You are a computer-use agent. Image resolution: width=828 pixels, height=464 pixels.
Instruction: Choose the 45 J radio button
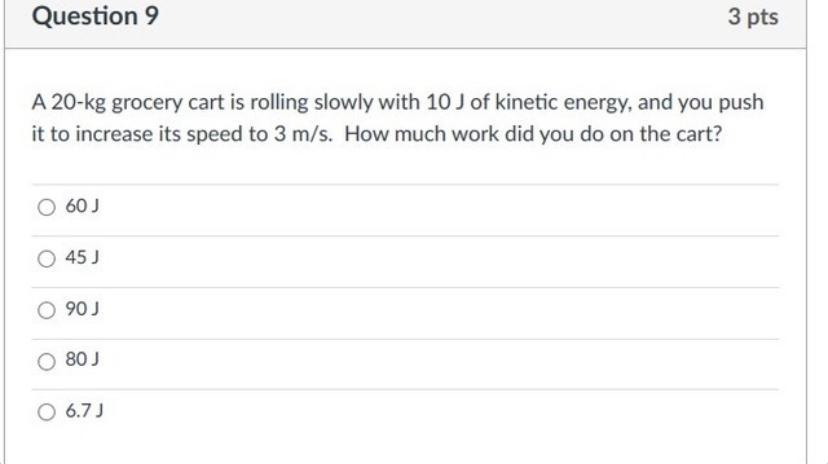(x=46, y=258)
